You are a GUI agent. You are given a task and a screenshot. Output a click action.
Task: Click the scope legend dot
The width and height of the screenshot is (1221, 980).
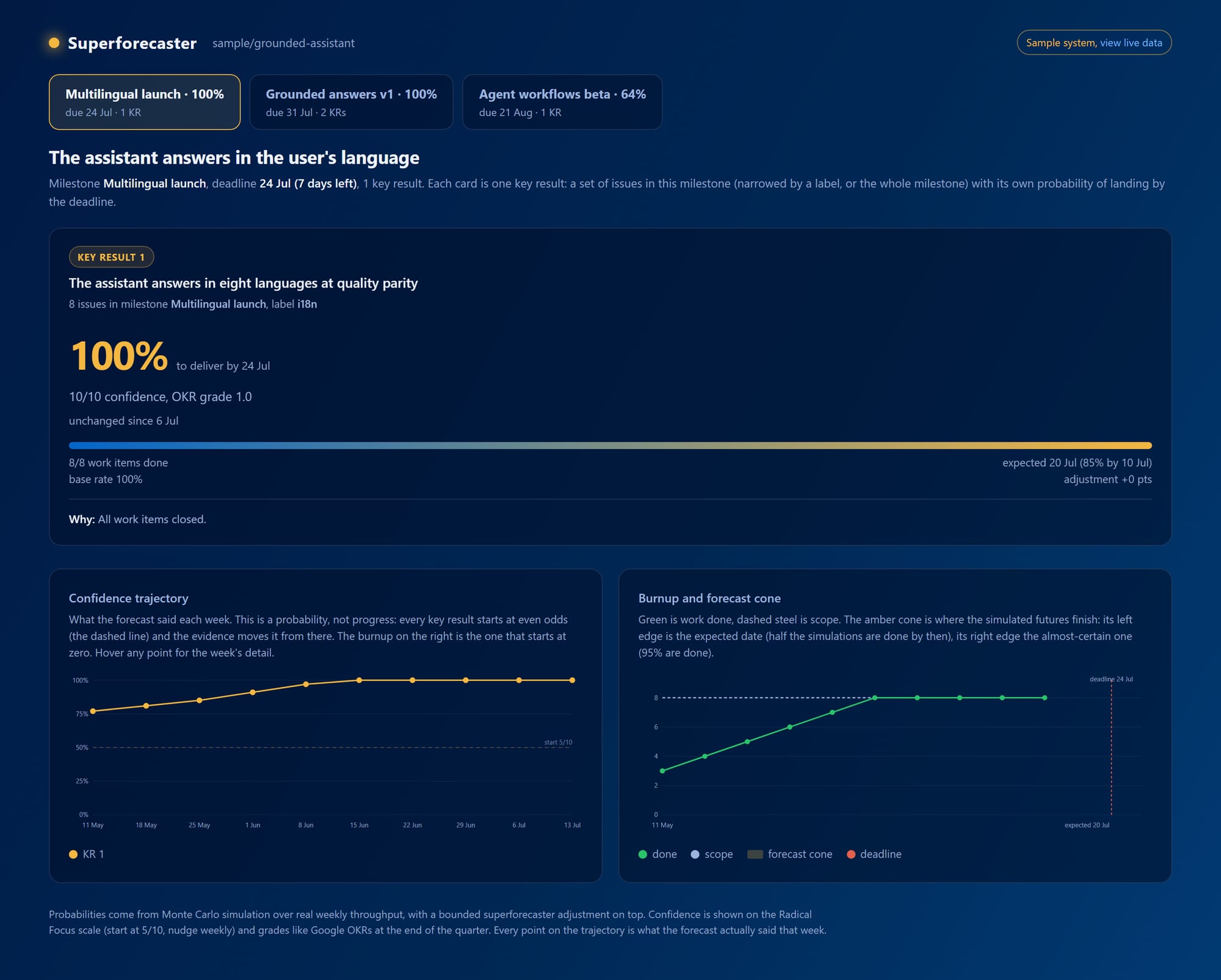click(695, 854)
